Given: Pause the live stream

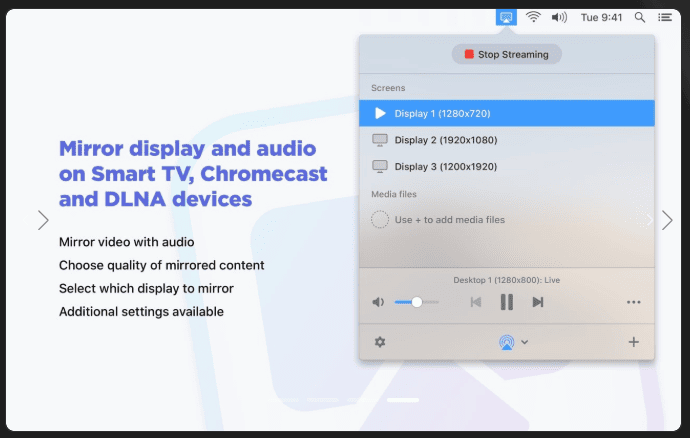Looking at the screenshot, I should coord(506,302).
